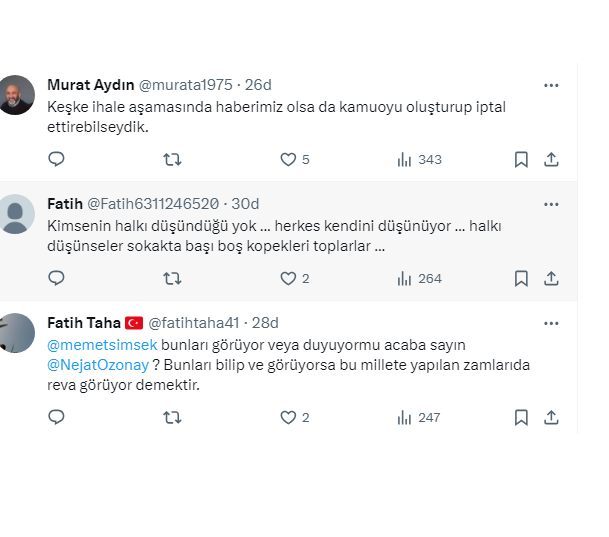
Task: Bookmark Murat Aydın's tweet
Action: click(521, 159)
